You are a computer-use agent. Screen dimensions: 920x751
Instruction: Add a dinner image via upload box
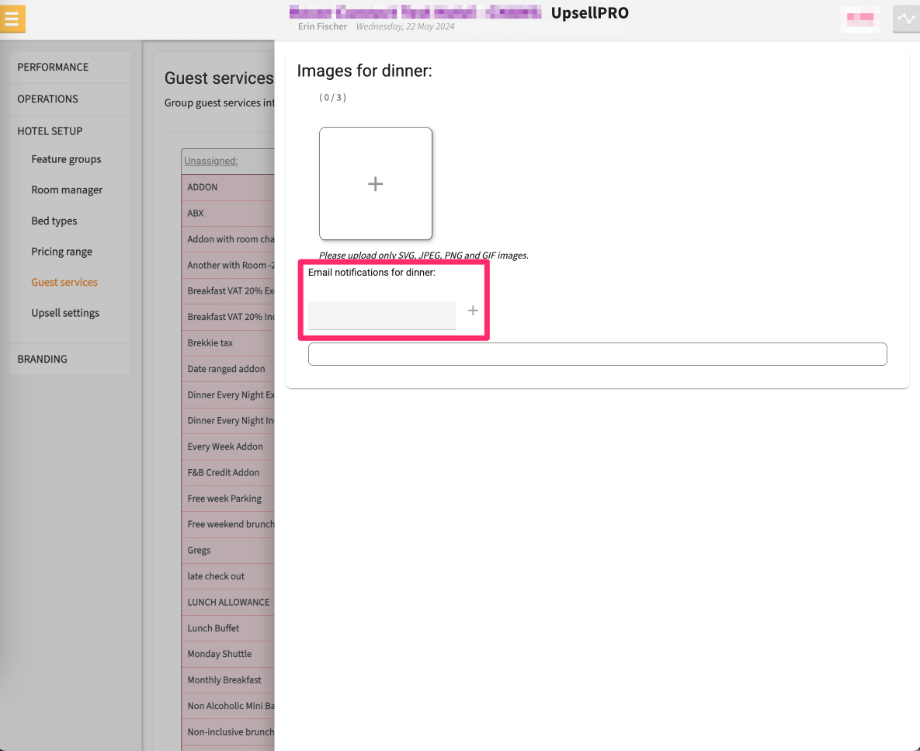pyautogui.click(x=376, y=184)
